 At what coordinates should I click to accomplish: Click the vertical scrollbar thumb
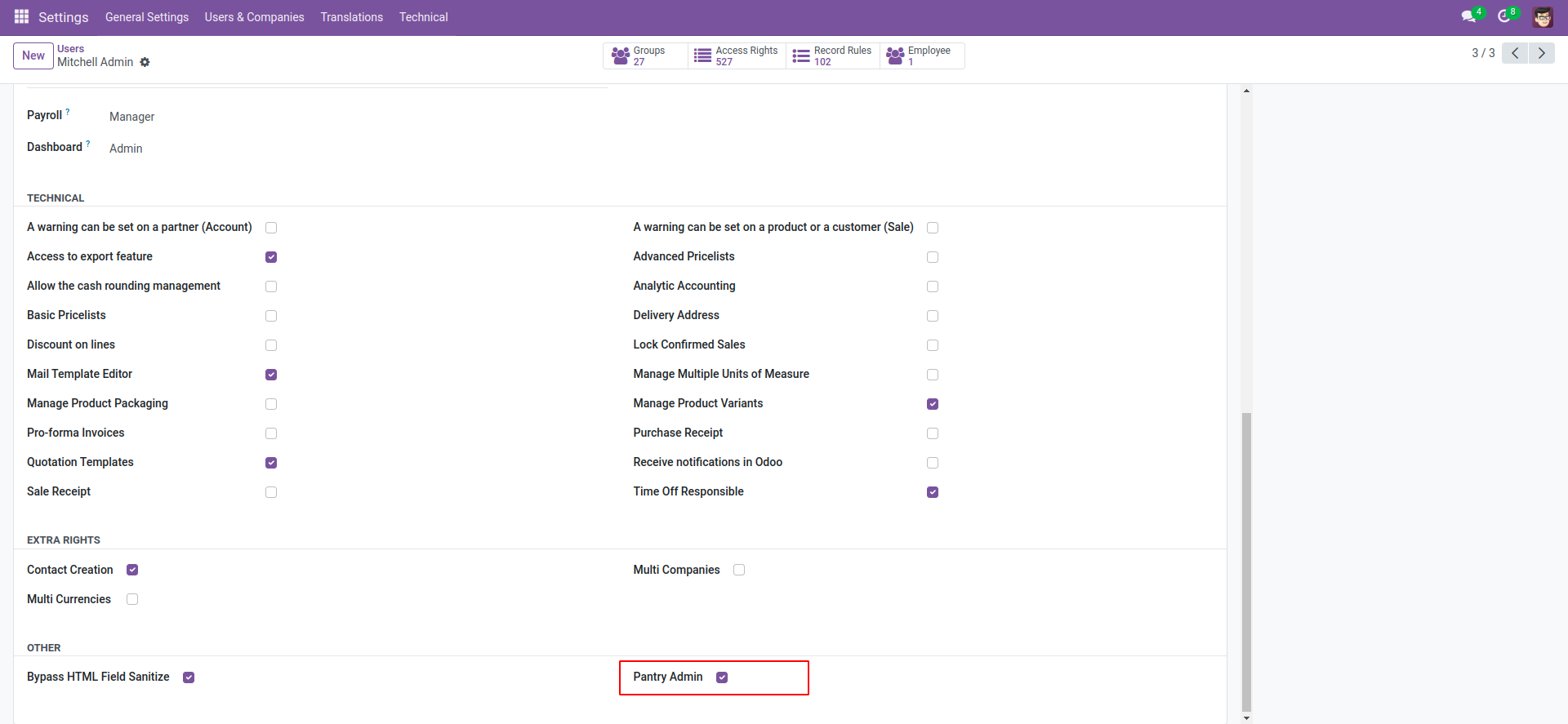(1246, 562)
